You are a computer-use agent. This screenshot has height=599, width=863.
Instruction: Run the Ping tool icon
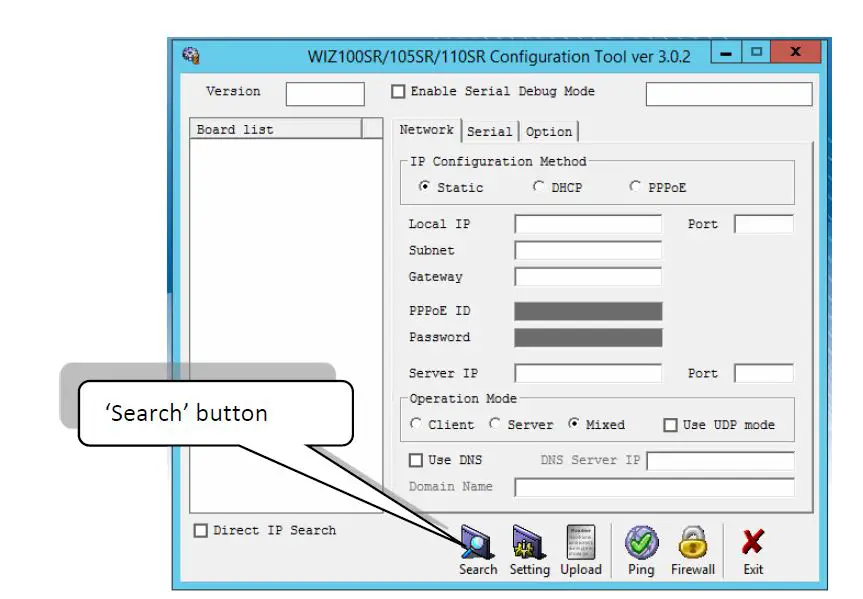tap(641, 549)
